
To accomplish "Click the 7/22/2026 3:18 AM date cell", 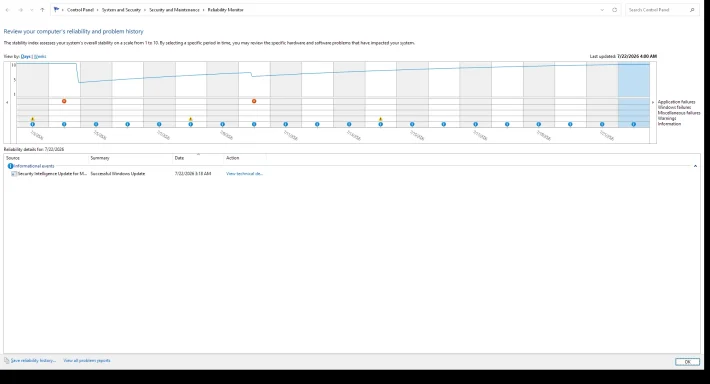I will click(193, 174).
